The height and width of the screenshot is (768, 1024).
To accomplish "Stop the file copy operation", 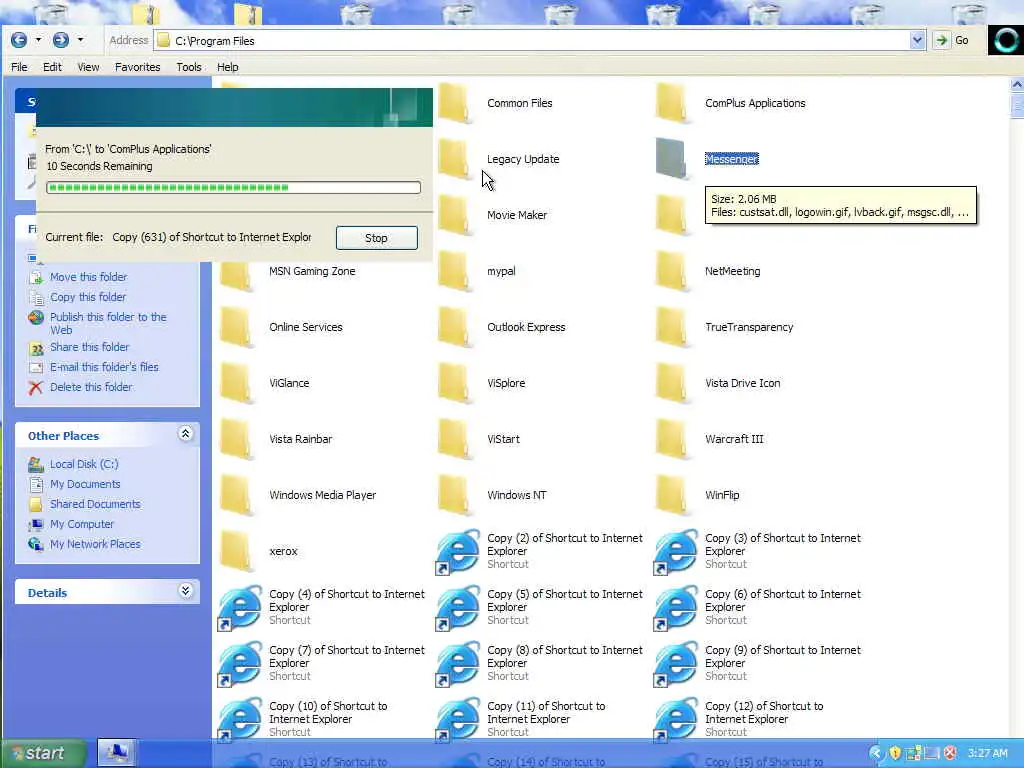I will point(377,238).
